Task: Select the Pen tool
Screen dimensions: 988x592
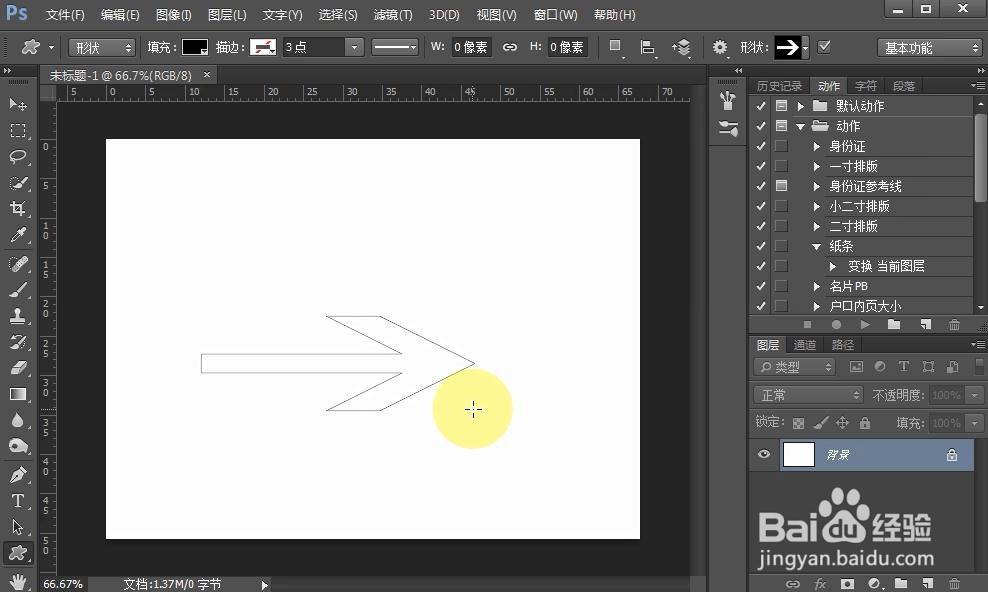Action: 18,474
